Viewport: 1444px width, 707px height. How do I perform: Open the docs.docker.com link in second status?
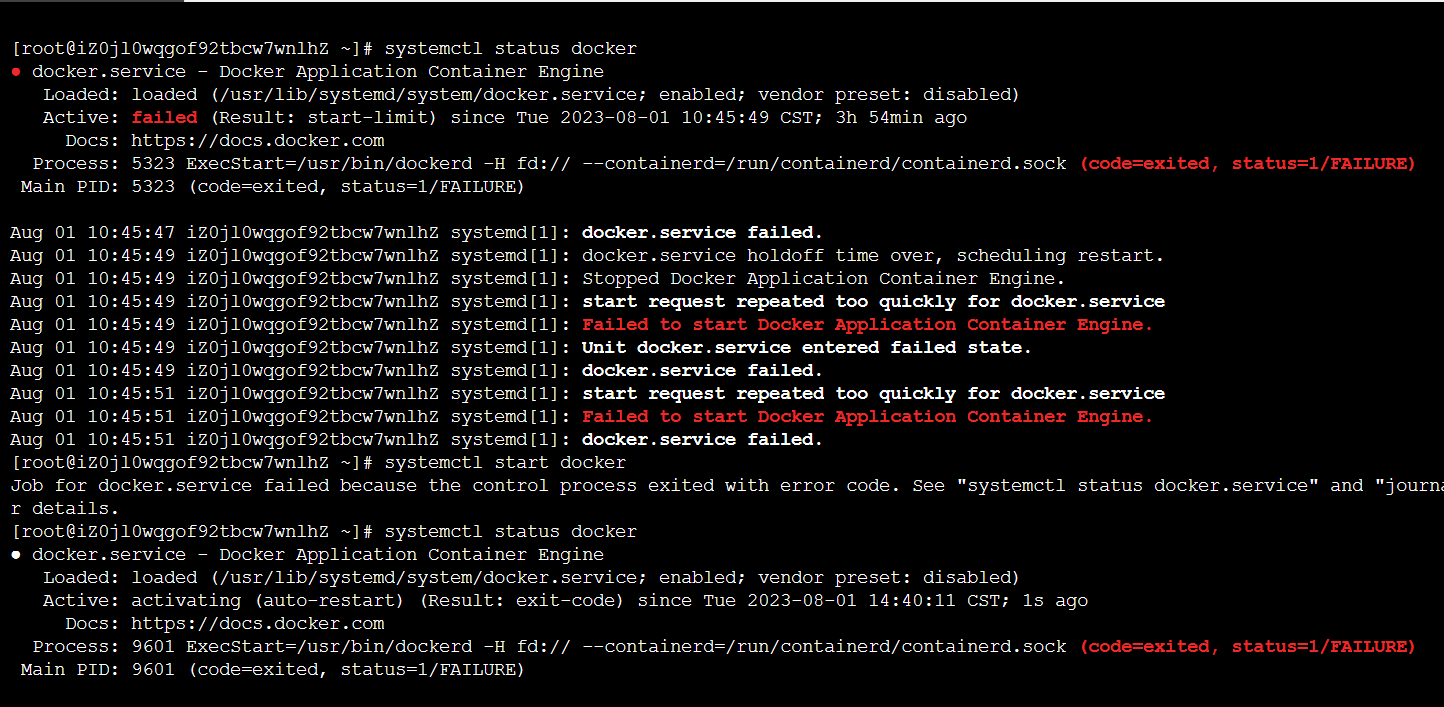click(x=258, y=624)
